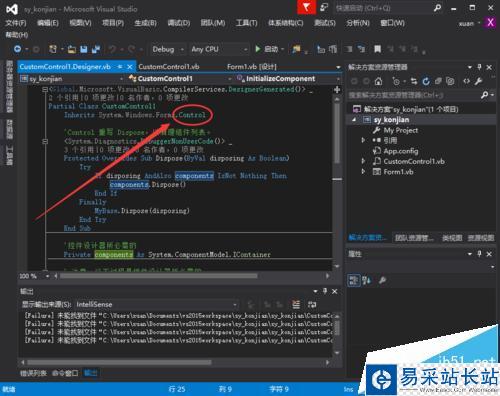Toggle word wrap in Output panel
The width and height of the screenshot is (500, 396).
point(312,304)
